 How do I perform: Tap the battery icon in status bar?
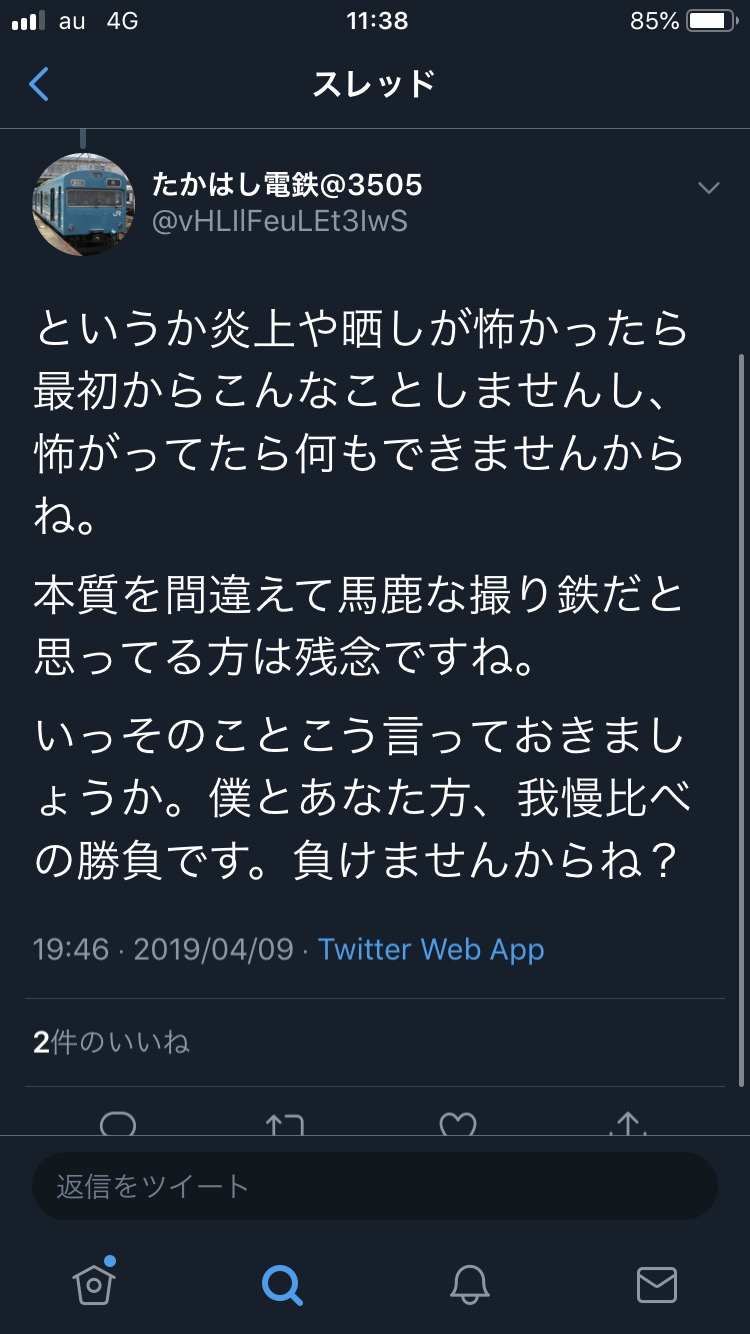[711, 21]
